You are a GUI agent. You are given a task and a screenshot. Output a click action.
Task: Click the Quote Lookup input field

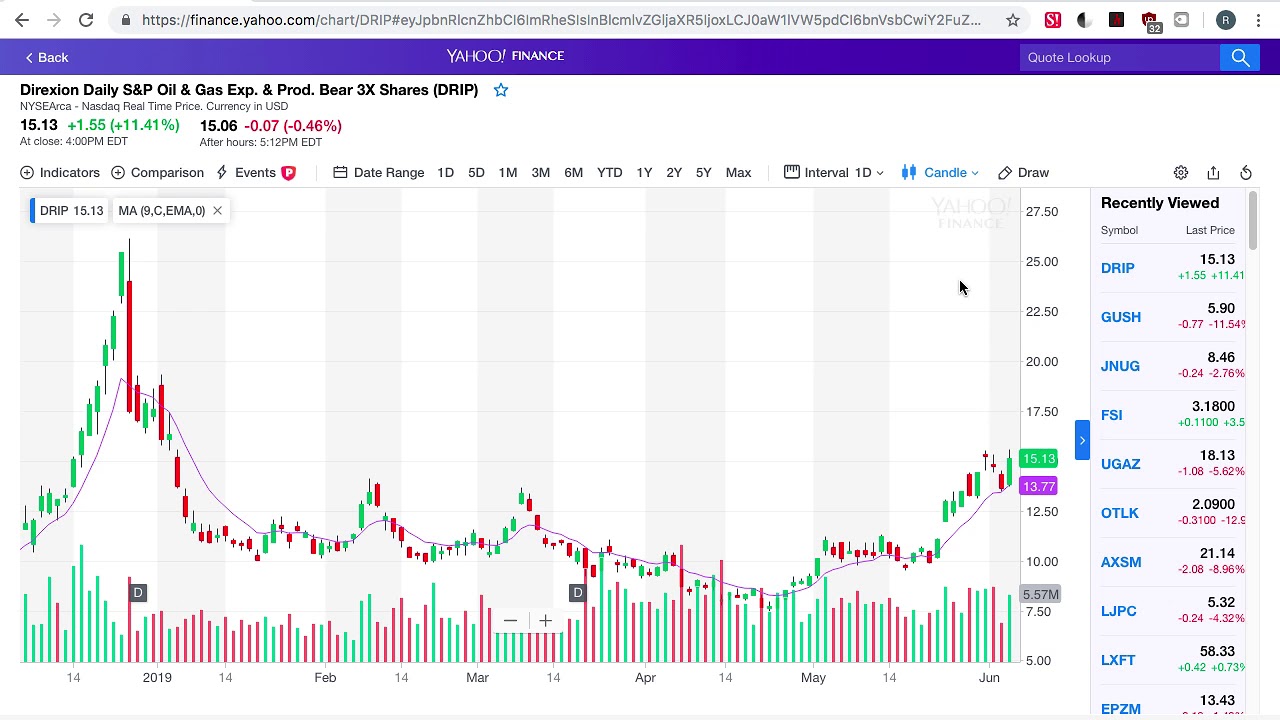(x=1120, y=57)
